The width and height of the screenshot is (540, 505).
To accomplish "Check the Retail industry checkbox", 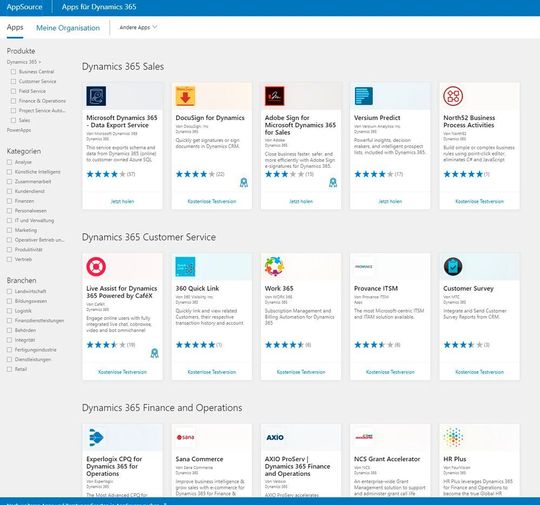I will (9, 369).
